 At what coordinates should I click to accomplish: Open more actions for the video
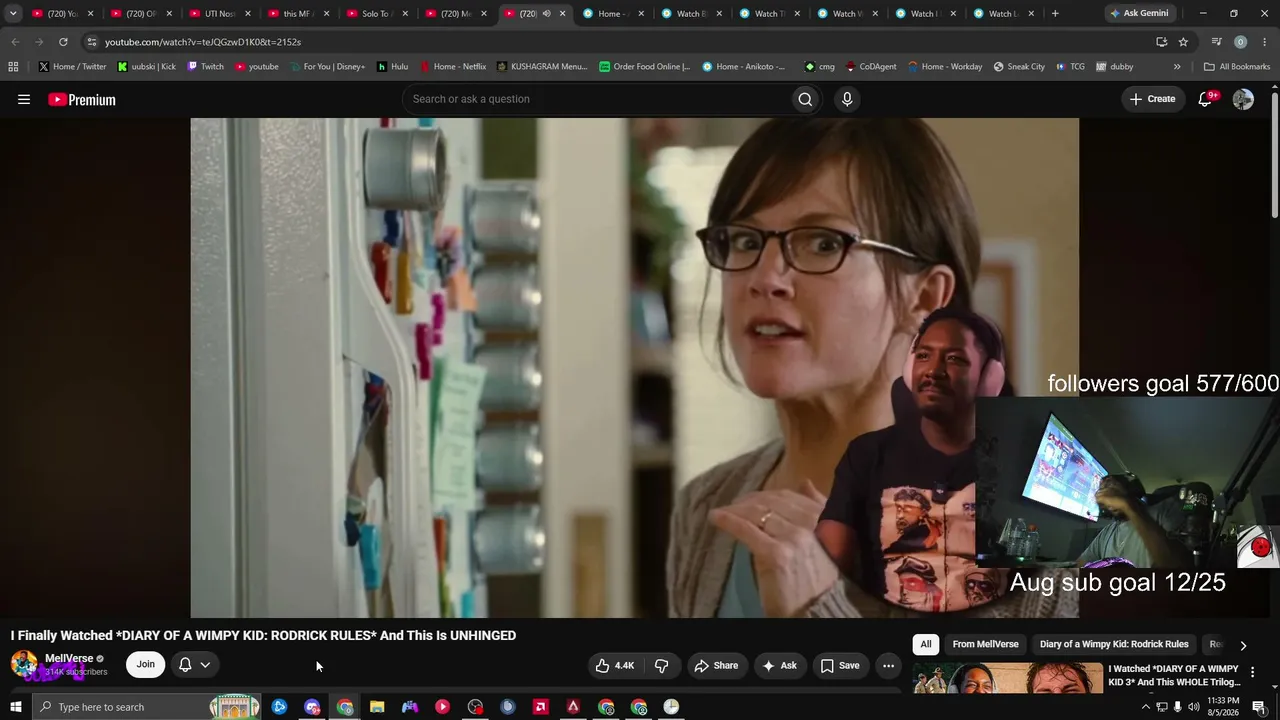(888, 665)
